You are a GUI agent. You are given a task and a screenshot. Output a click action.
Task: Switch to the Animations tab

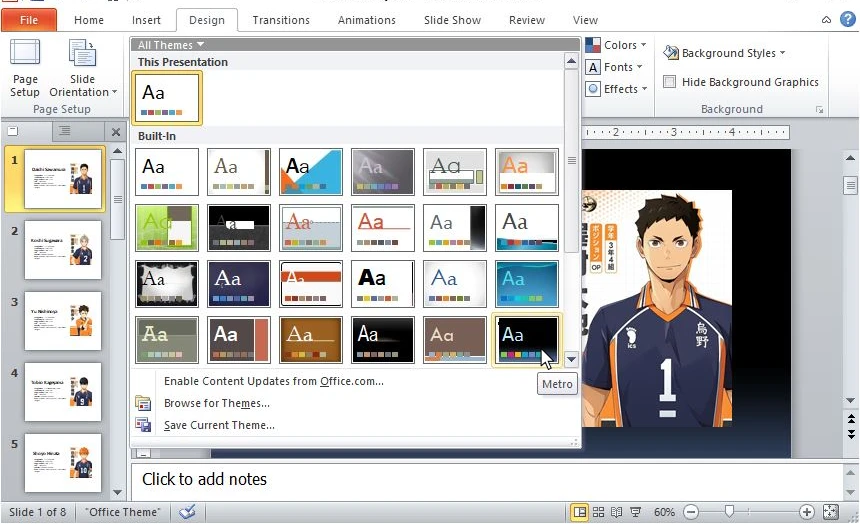click(x=366, y=20)
